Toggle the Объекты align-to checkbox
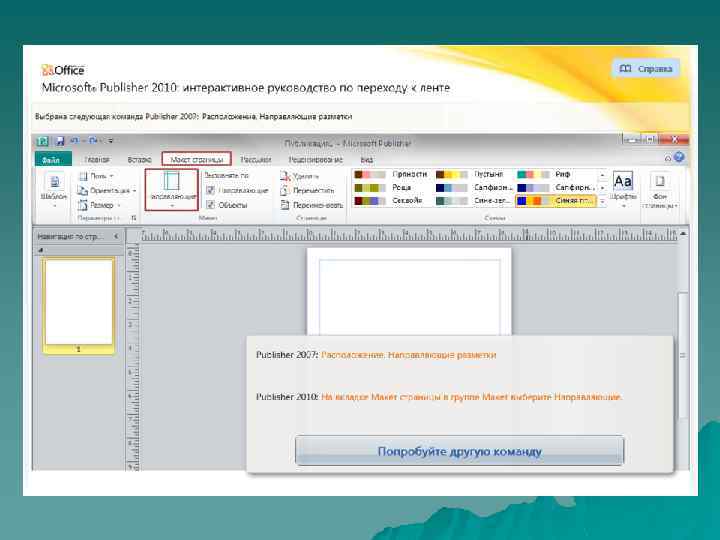720x540 pixels. (x=210, y=205)
